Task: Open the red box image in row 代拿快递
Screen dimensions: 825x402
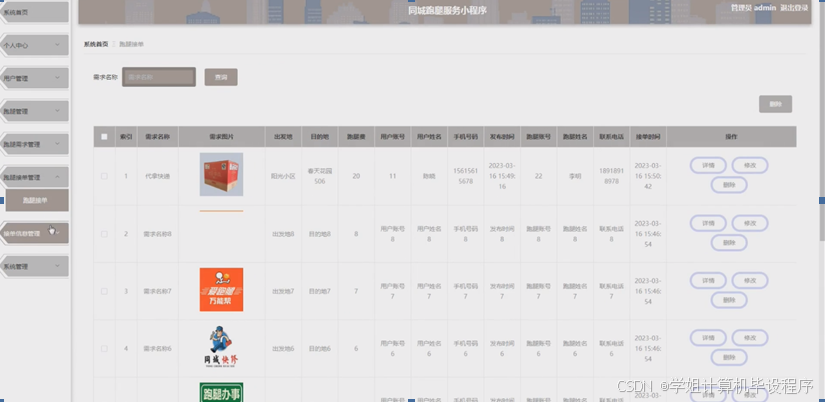Action: tap(222, 174)
